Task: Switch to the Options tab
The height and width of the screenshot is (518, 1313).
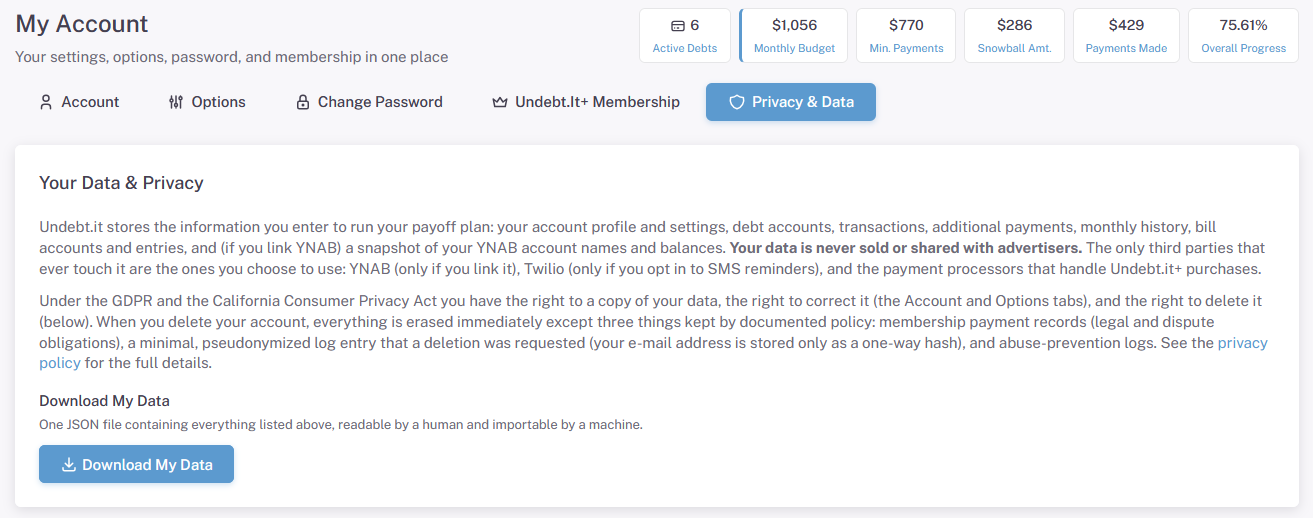Action: coord(207,102)
